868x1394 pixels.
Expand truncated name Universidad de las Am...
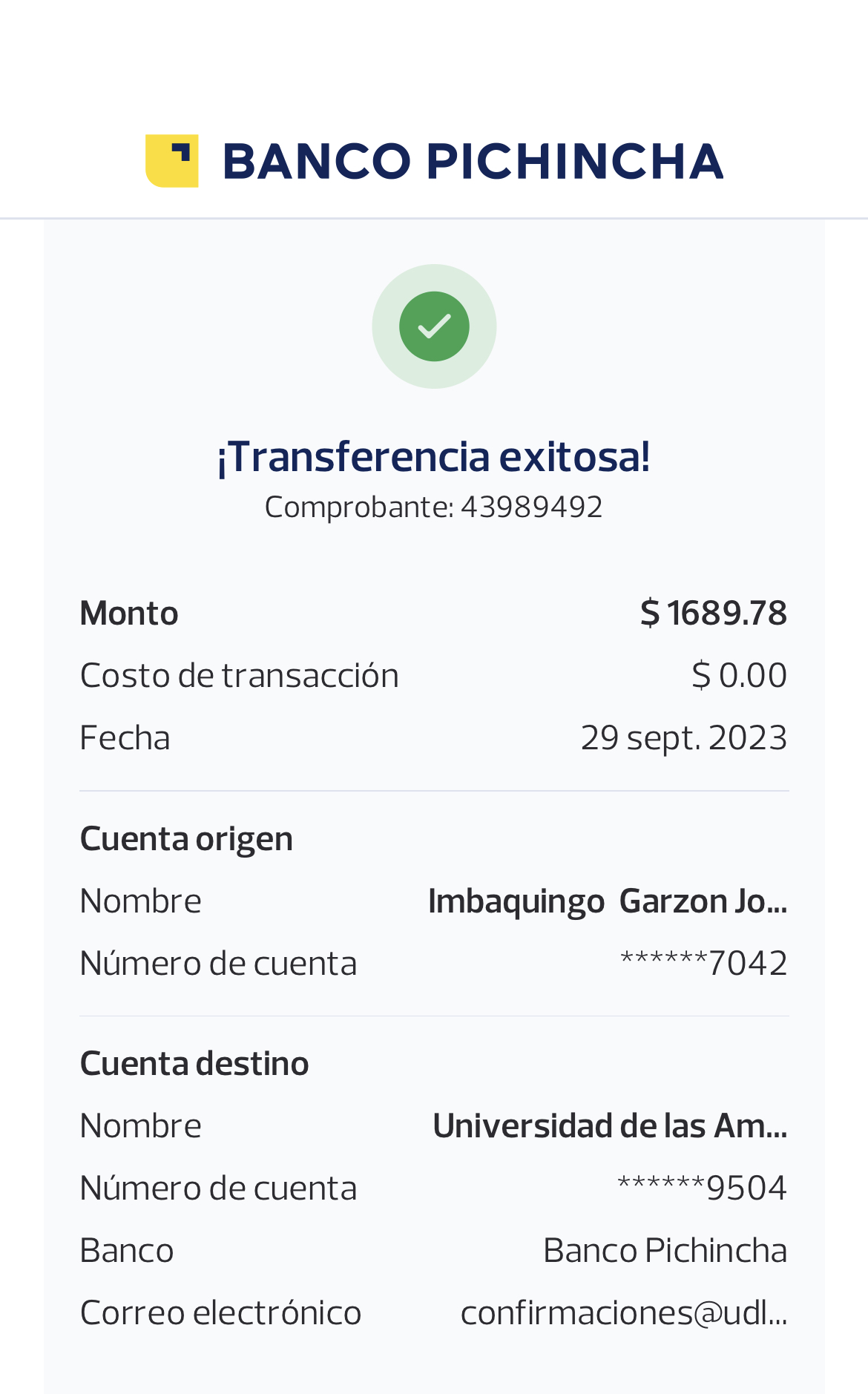(x=609, y=1126)
